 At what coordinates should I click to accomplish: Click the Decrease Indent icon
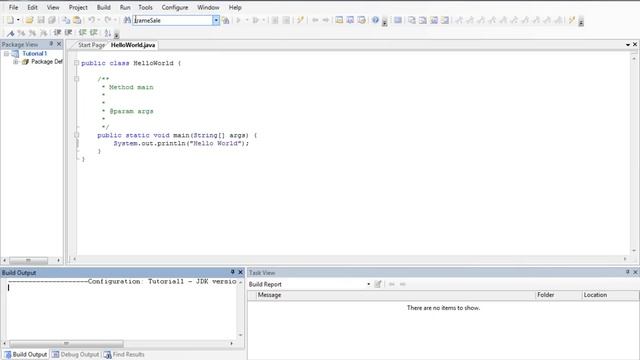[57, 33]
